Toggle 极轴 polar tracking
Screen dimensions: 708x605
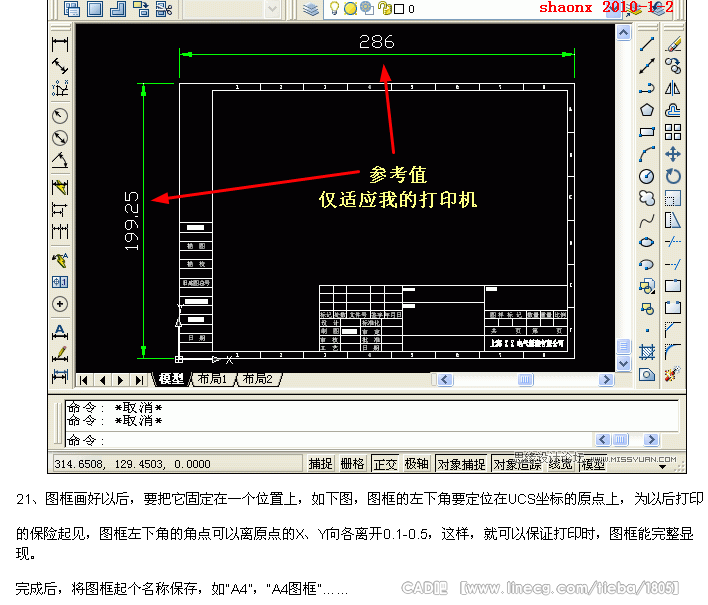click(416, 464)
